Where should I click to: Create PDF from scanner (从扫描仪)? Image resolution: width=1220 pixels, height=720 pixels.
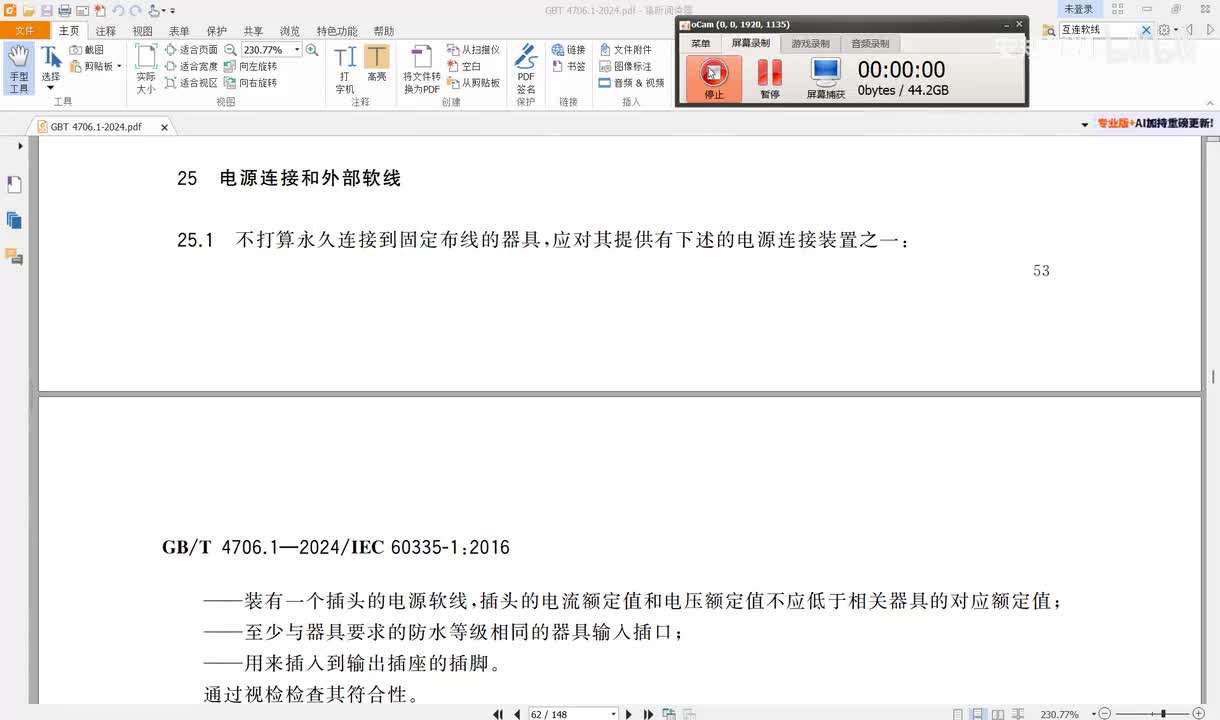[473, 49]
